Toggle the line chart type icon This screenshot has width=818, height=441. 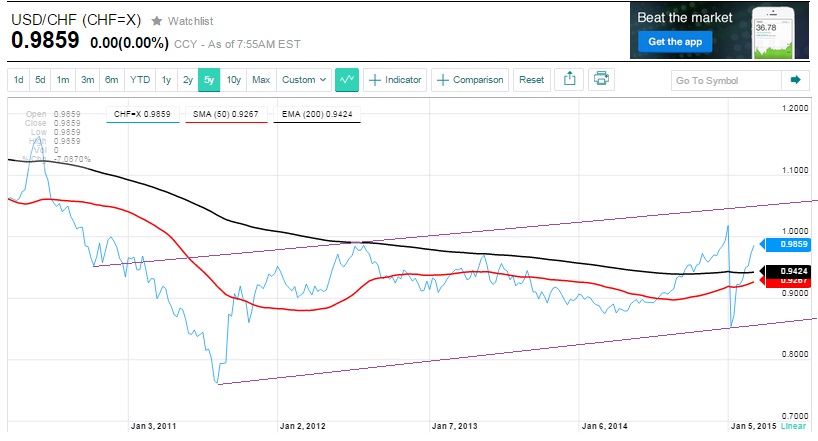pyautogui.click(x=347, y=80)
